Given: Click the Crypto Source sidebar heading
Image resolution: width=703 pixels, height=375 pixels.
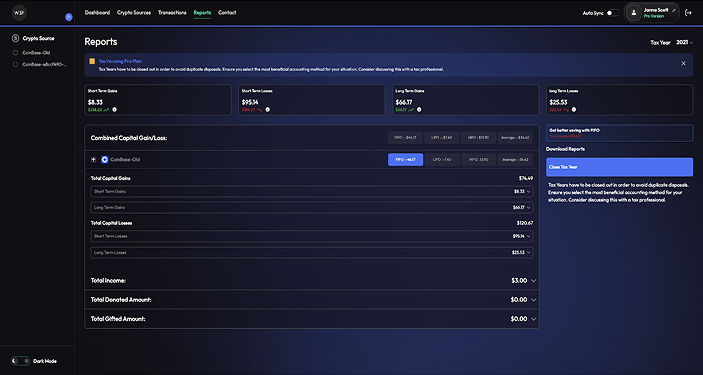Looking at the screenshot, I should (39, 38).
